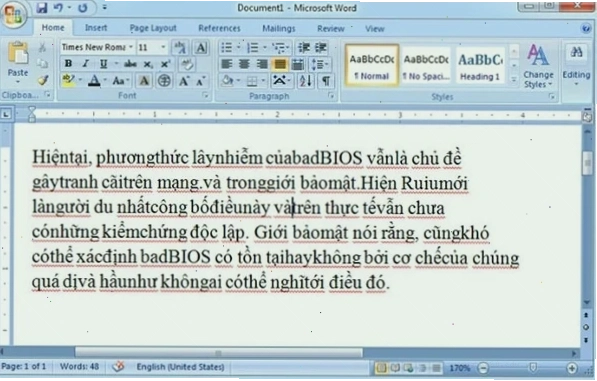This screenshot has height=381, width=597.
Task: Click the Copy icon
Action: pos(43,64)
